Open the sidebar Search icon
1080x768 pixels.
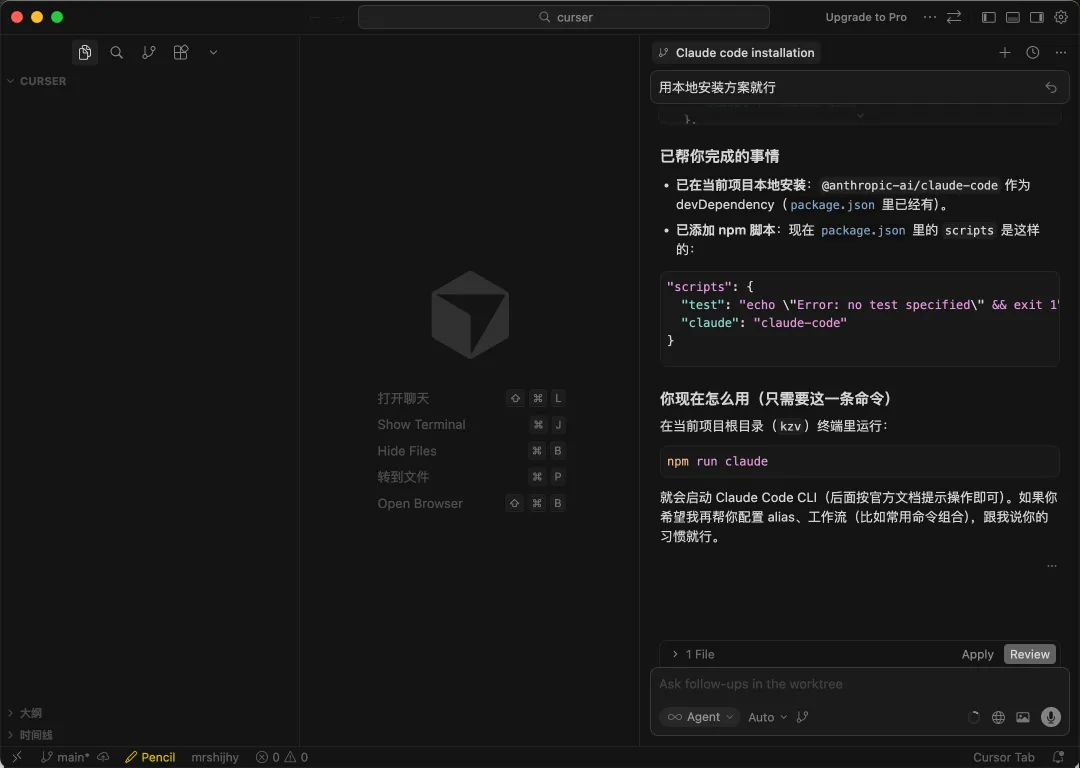coord(116,52)
